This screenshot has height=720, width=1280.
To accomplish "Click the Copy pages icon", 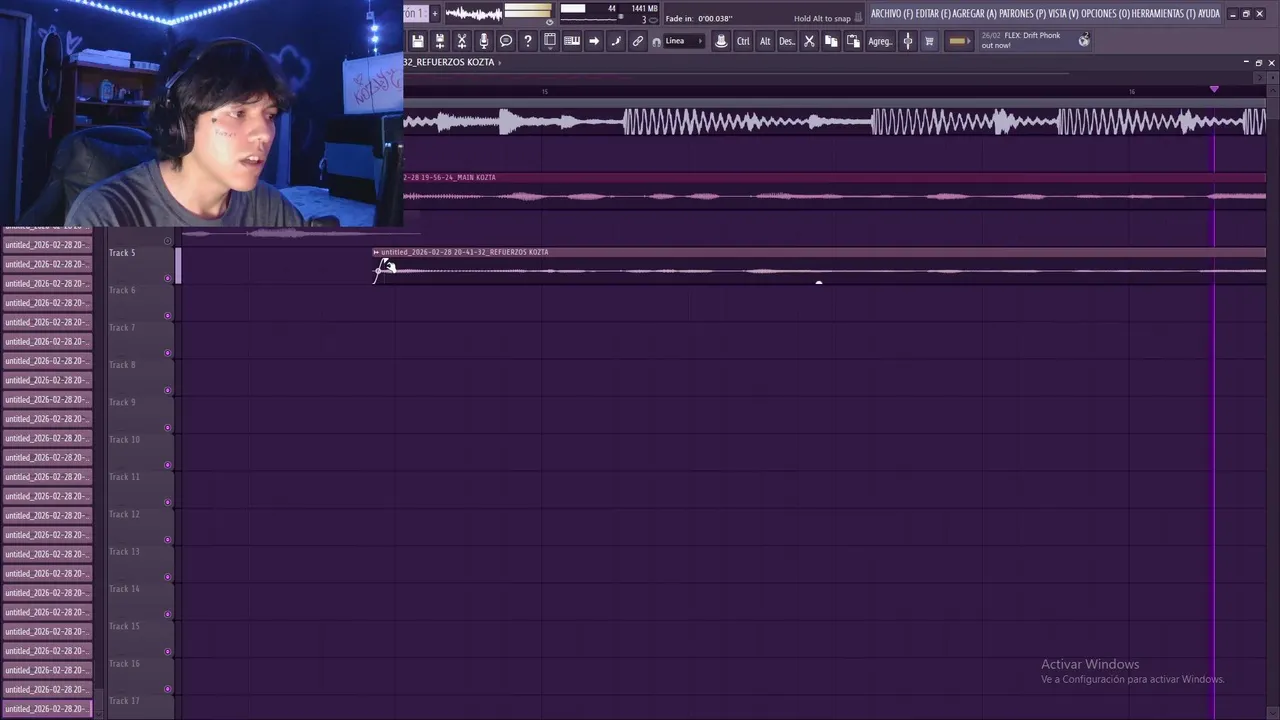I will pos(831,41).
